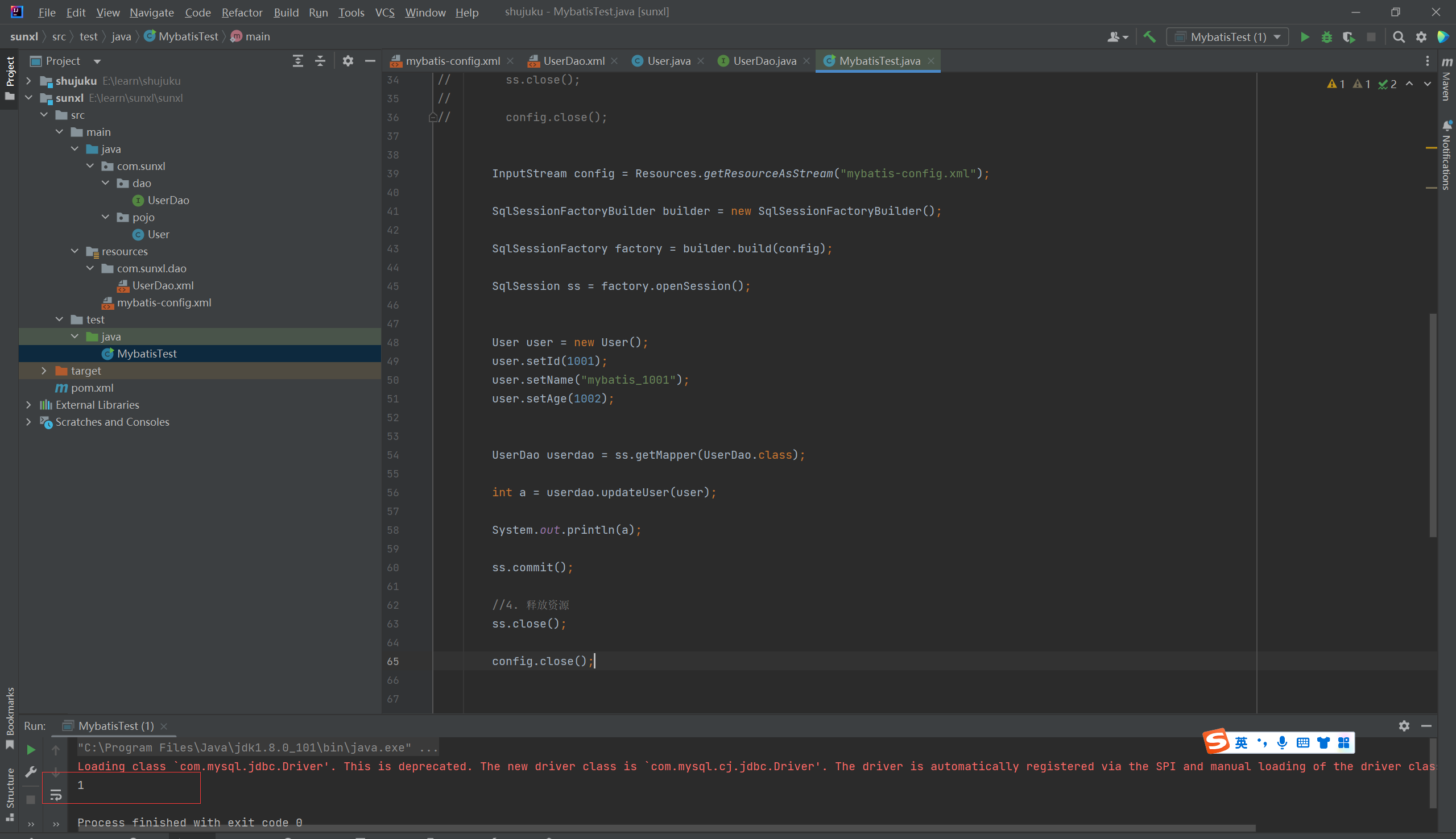Open Run with Coverage icon
The image size is (1456, 839).
1348,37
